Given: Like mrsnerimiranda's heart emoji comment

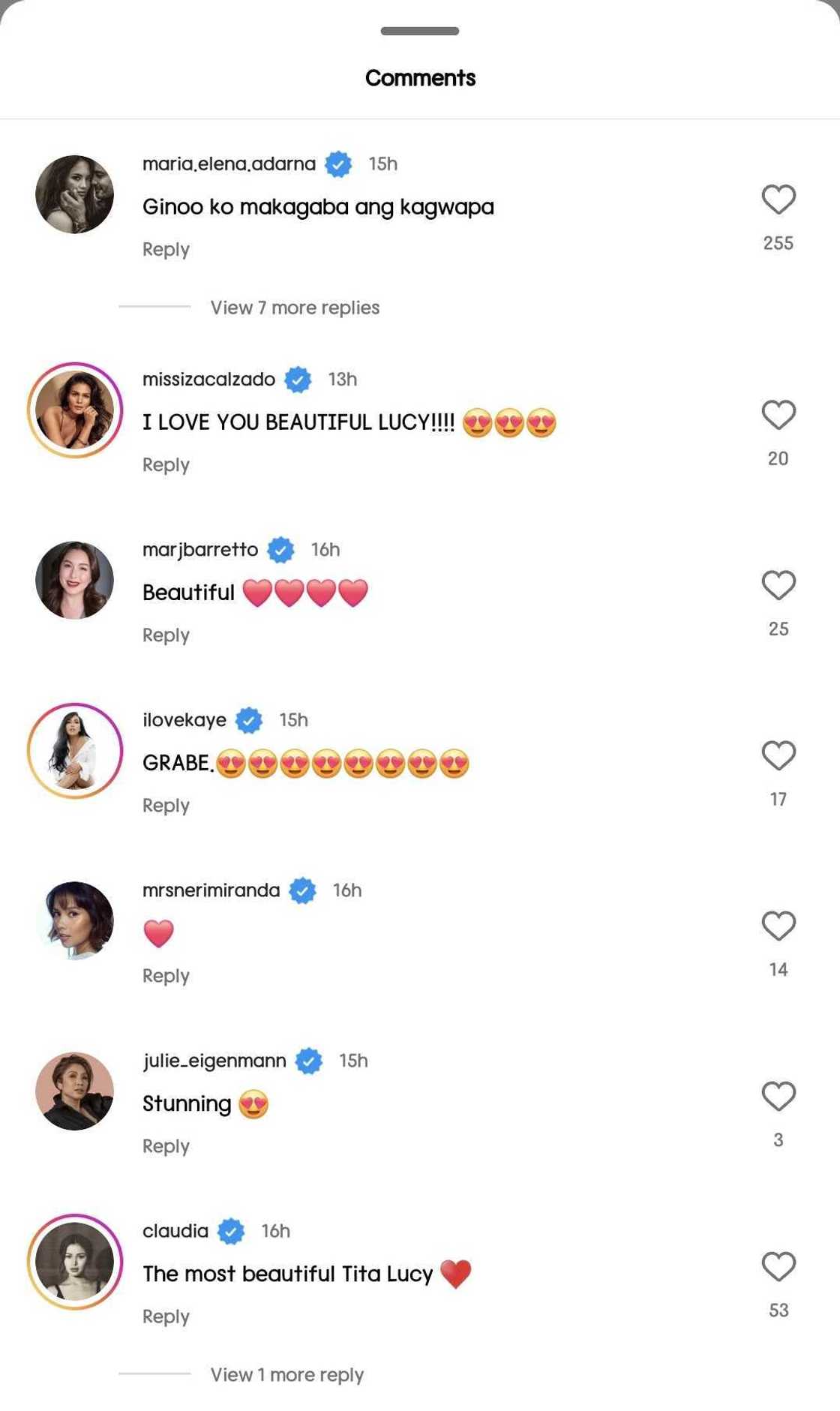Looking at the screenshot, I should pos(778,926).
